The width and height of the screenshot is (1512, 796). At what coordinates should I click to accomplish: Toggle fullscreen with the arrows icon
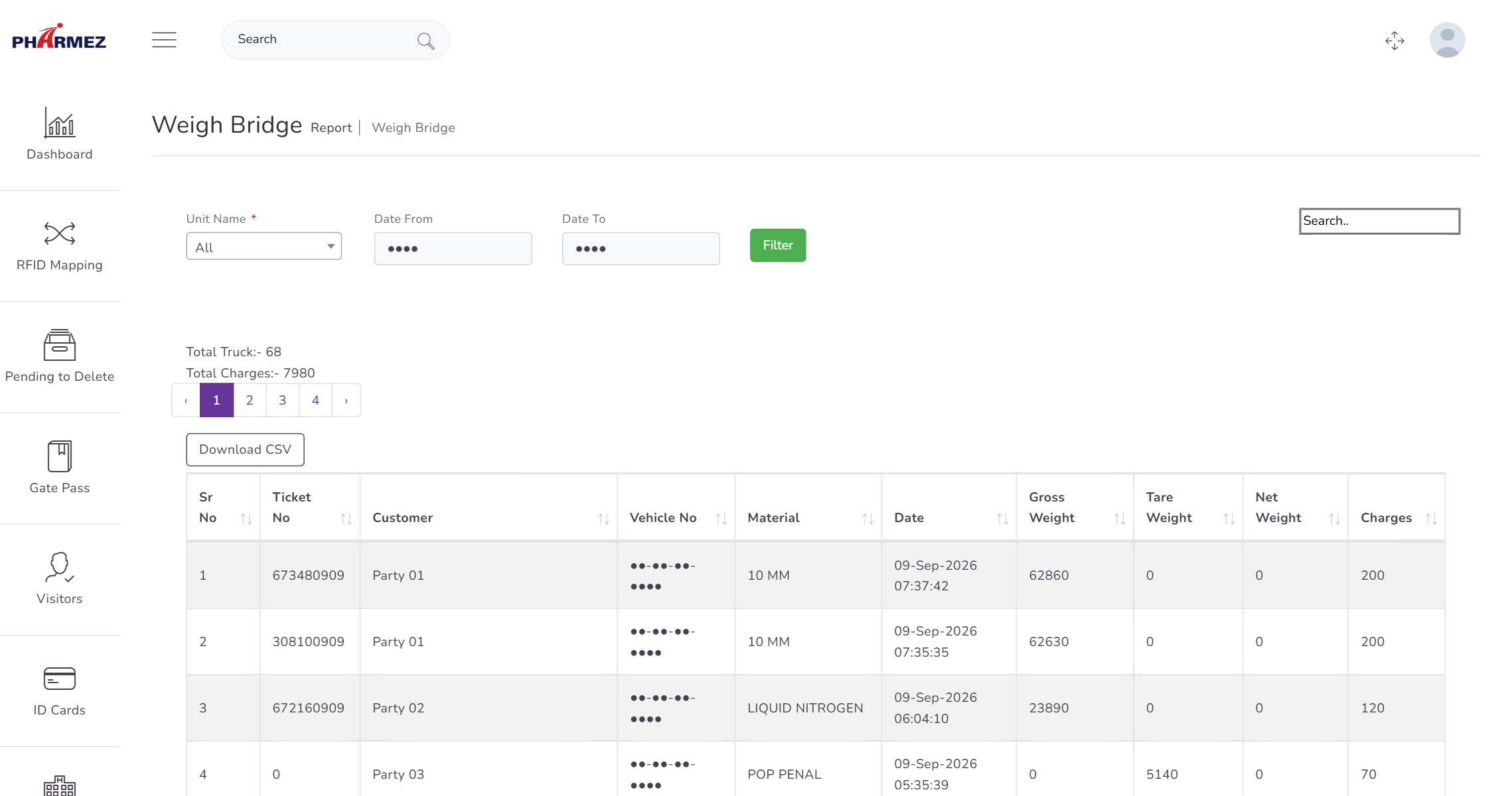[1395, 40]
